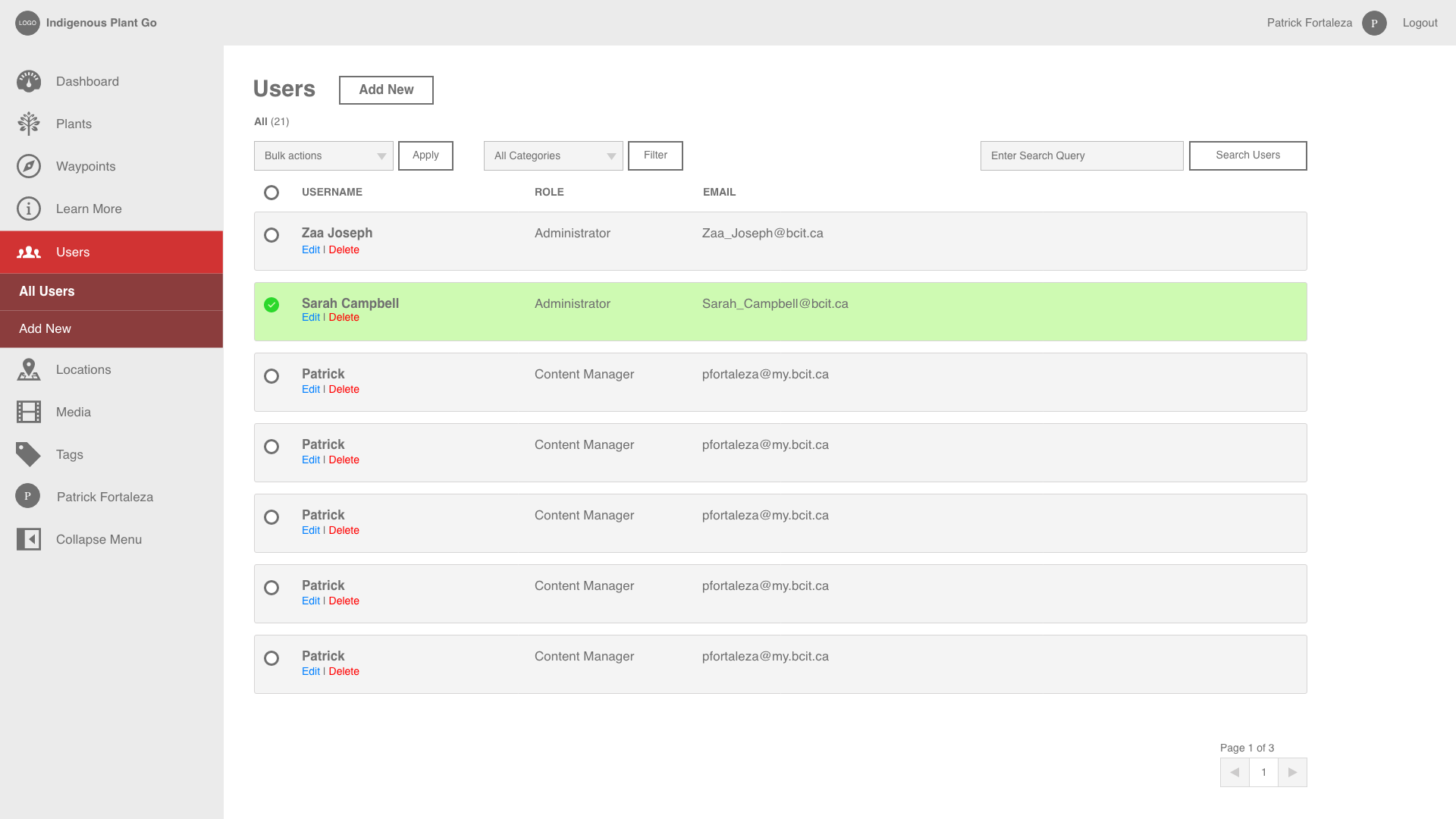Click the Enter Search Query field

coord(1081,155)
